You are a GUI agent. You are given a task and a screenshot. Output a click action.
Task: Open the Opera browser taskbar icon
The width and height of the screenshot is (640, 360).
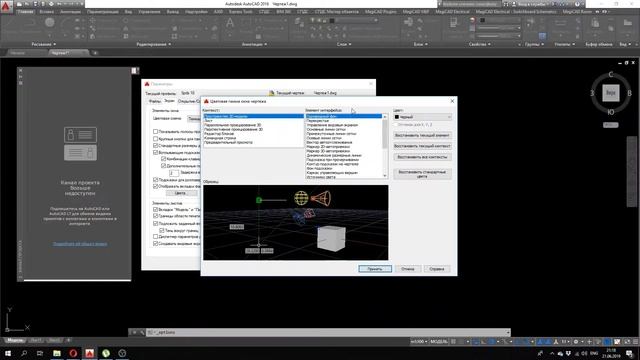(x=73, y=353)
